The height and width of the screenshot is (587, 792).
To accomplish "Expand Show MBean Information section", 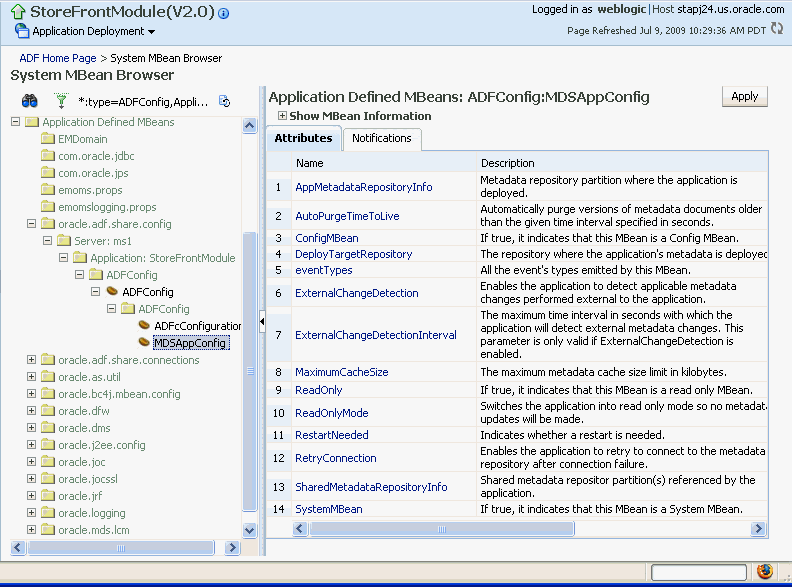I will (x=282, y=116).
